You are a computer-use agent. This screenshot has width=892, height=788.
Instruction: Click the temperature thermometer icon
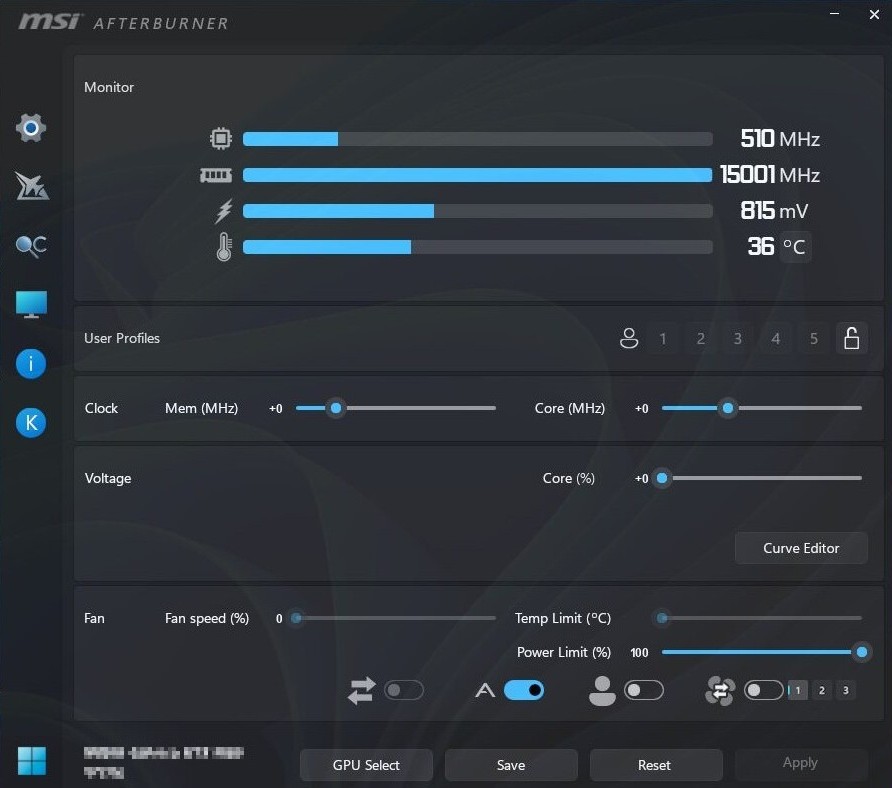coord(224,246)
